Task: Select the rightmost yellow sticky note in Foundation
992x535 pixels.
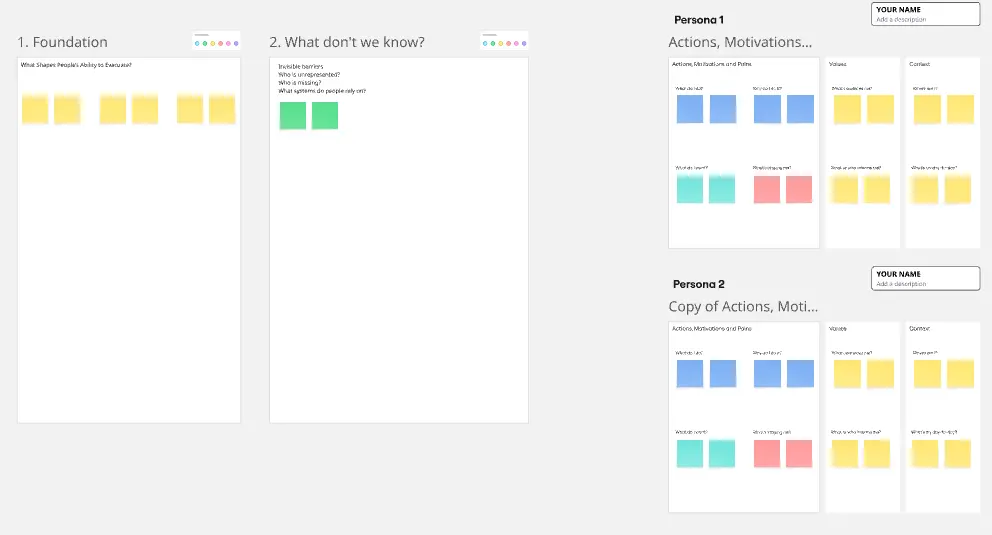Action: 222,109
